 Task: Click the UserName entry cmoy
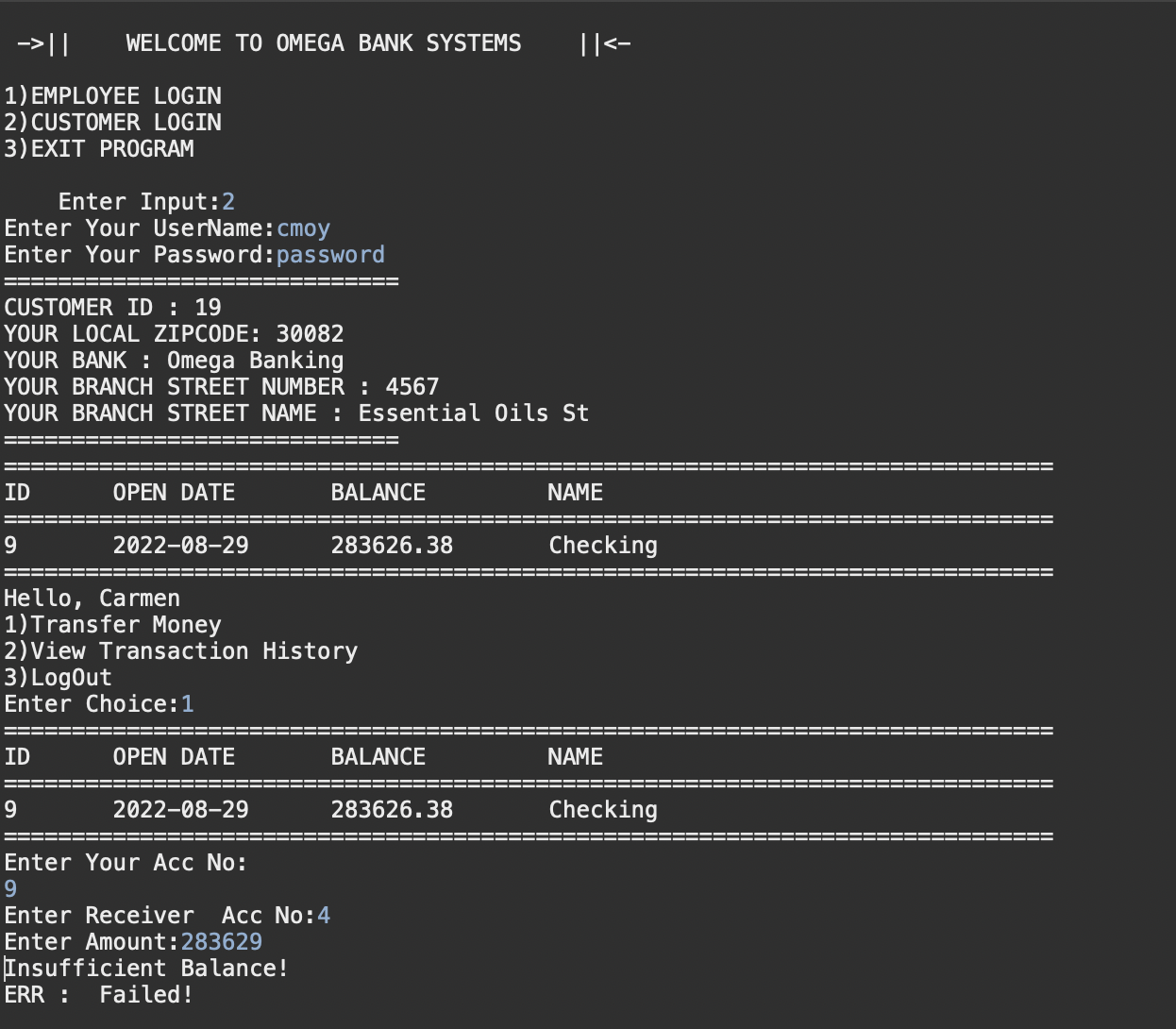[304, 228]
